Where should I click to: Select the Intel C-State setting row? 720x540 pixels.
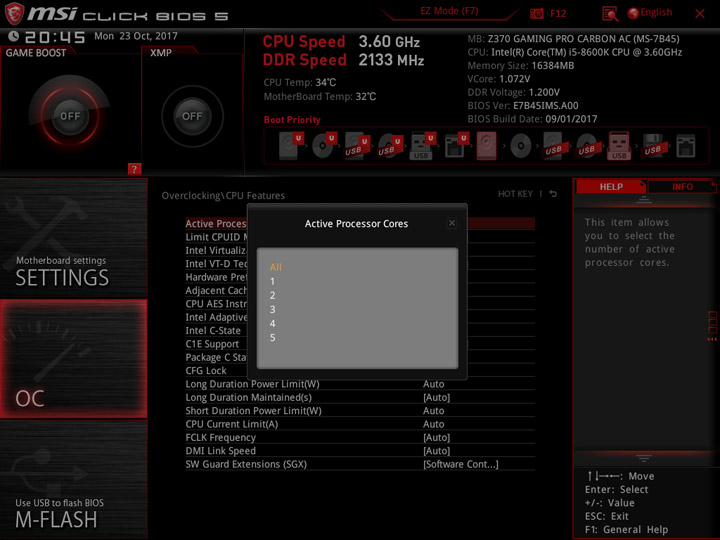[x=360, y=331]
